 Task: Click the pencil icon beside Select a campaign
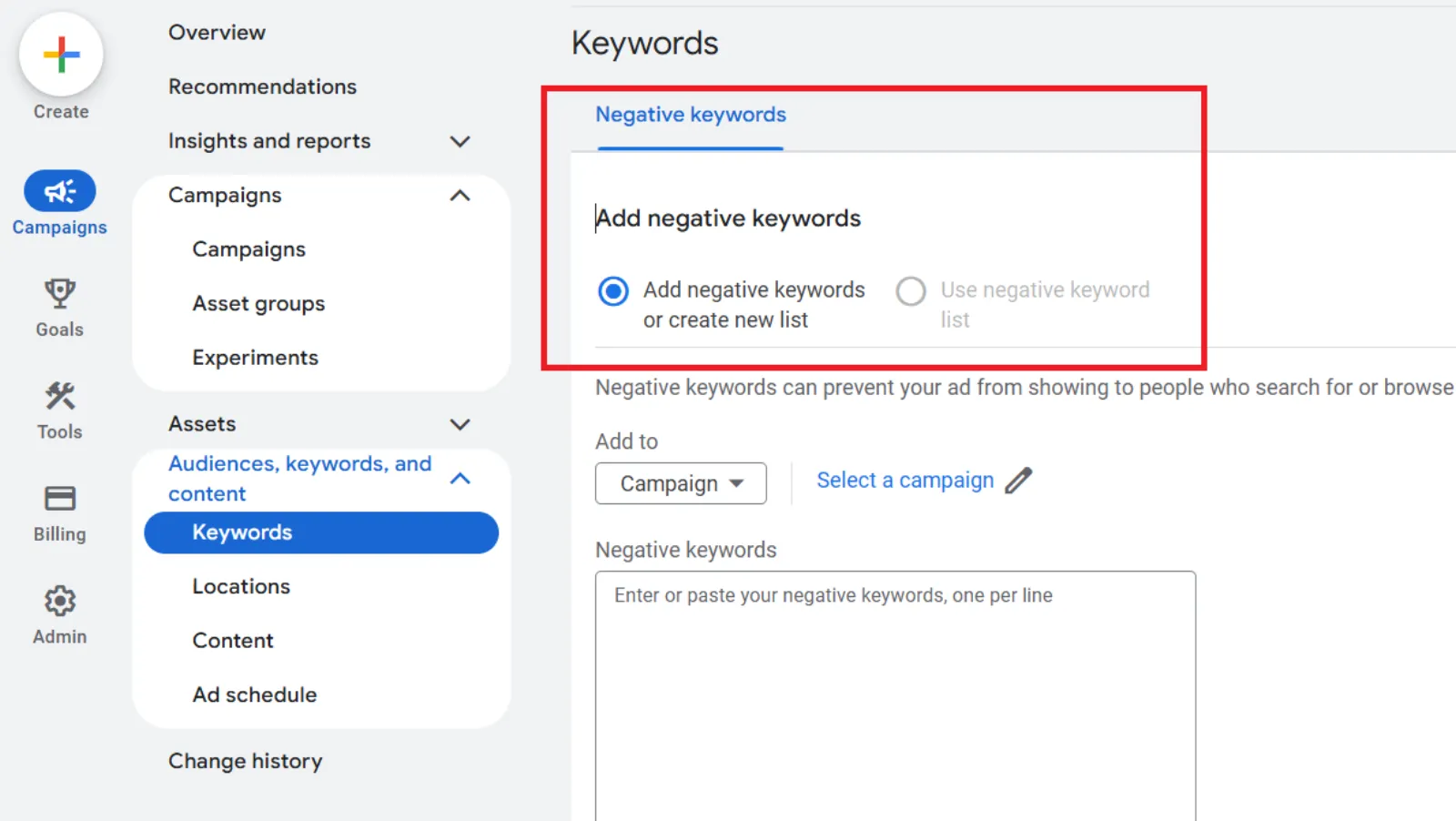point(1018,481)
